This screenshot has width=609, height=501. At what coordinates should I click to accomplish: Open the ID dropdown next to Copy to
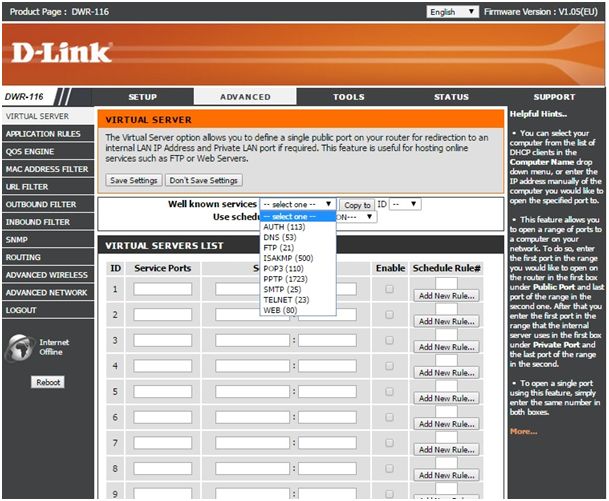[x=405, y=204]
